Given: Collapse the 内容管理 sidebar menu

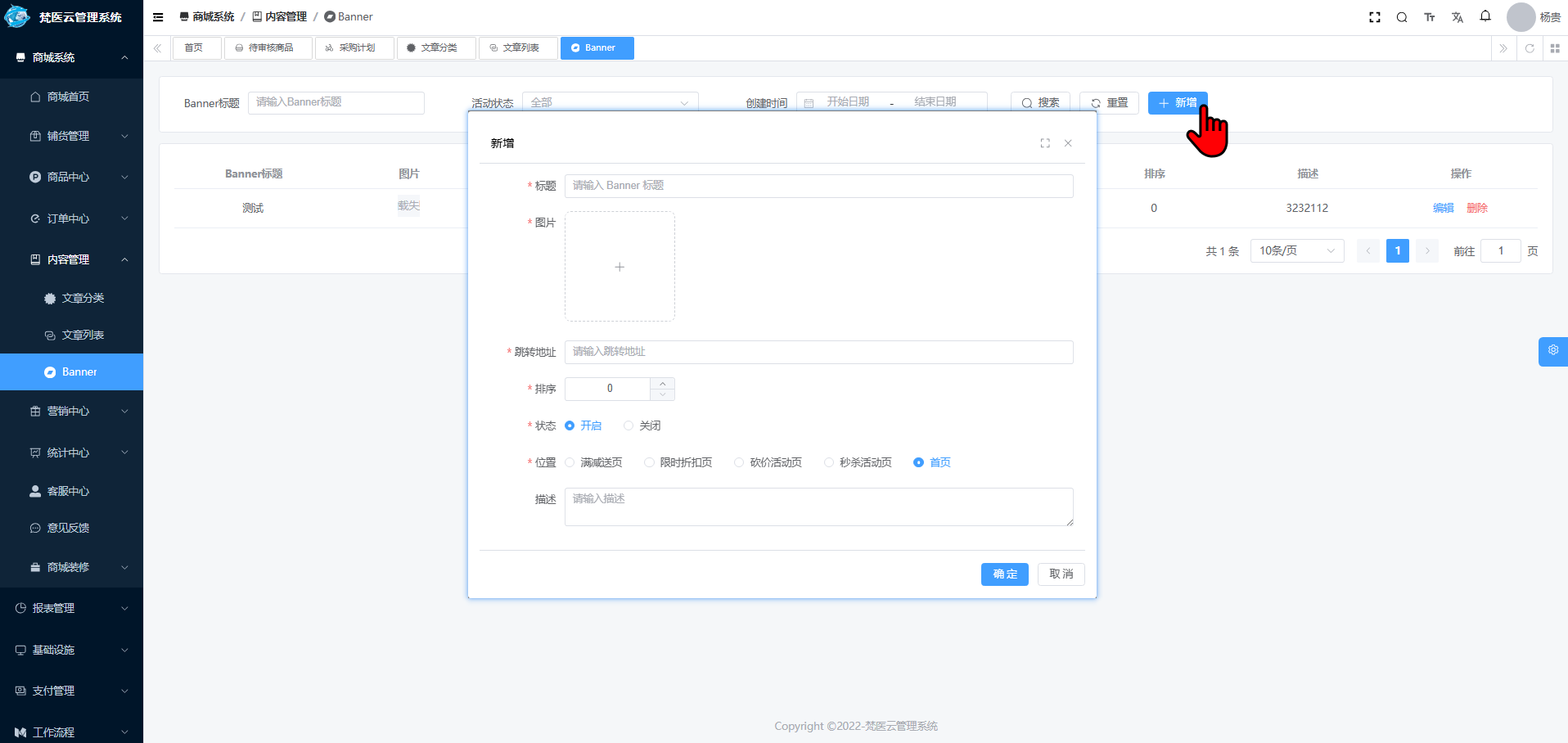Looking at the screenshot, I should click(71, 259).
